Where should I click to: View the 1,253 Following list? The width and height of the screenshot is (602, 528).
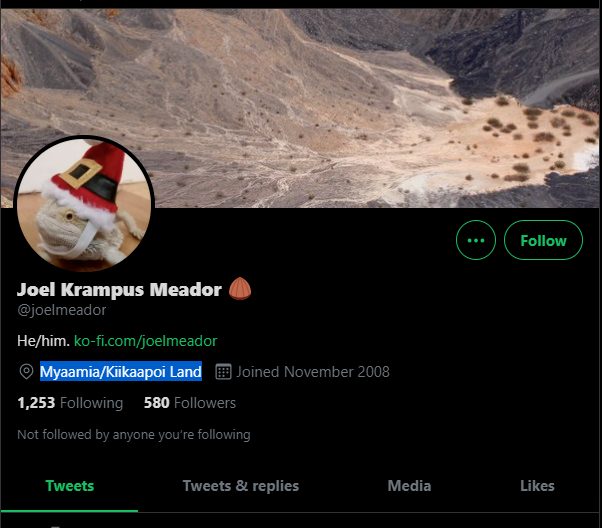(x=70, y=403)
